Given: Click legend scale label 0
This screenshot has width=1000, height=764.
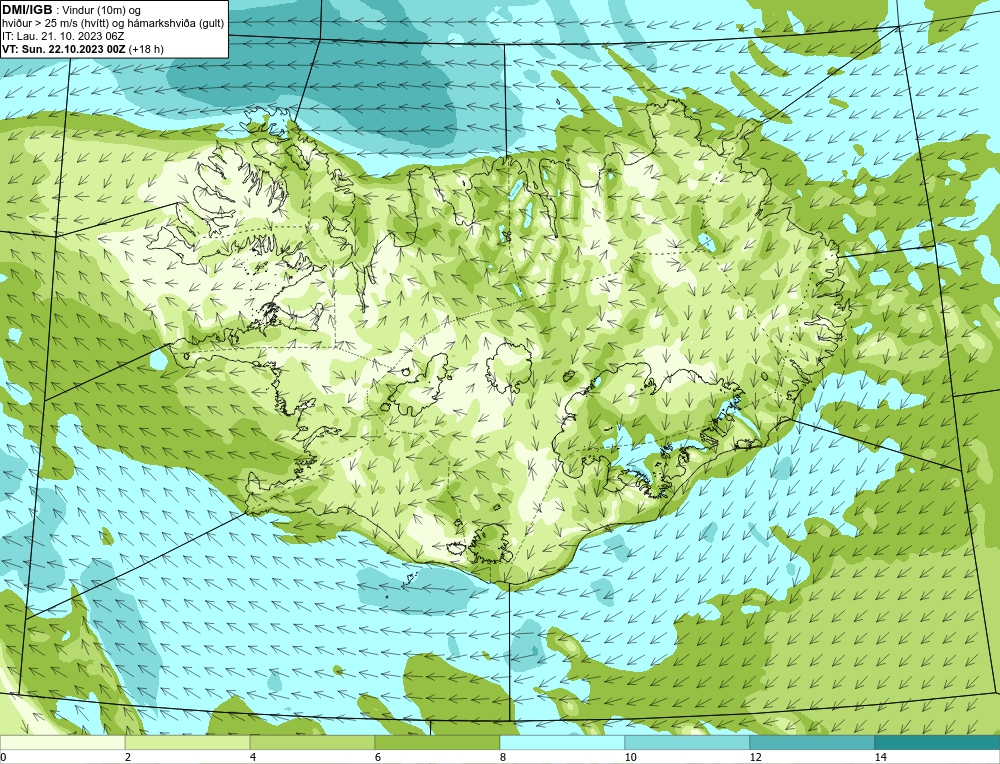Looking at the screenshot, I should pos(3,757).
